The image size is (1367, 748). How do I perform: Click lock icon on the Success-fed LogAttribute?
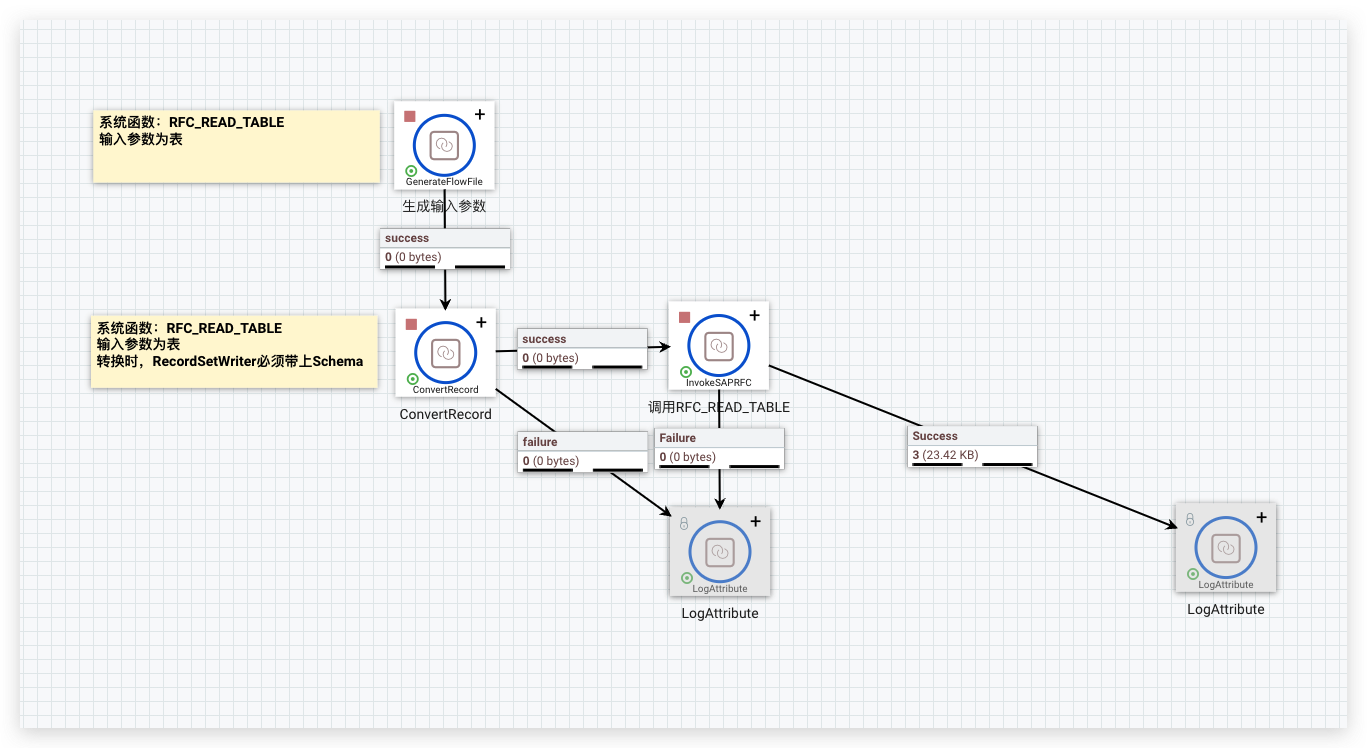[1190, 520]
